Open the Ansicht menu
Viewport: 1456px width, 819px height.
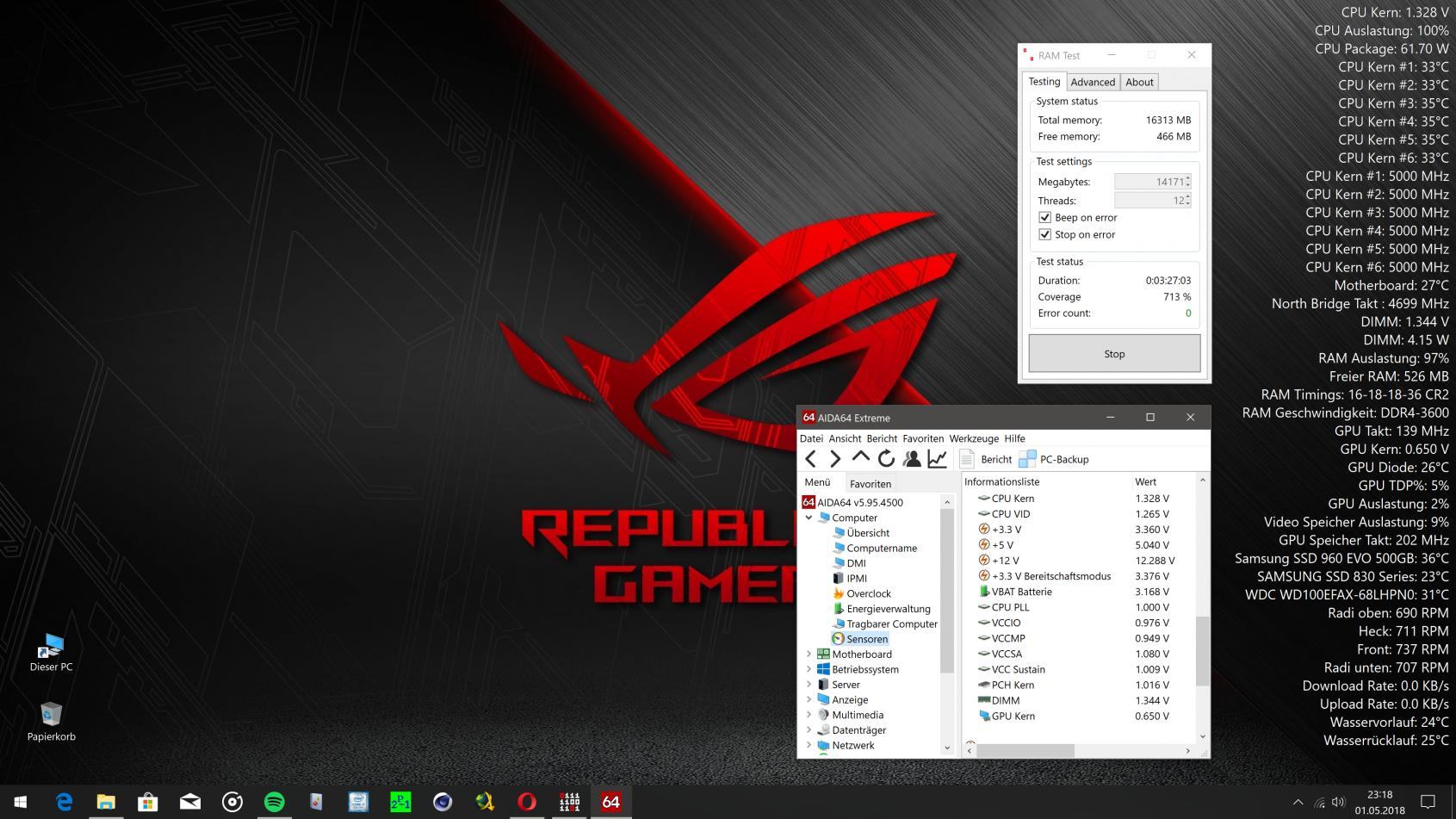coord(845,438)
